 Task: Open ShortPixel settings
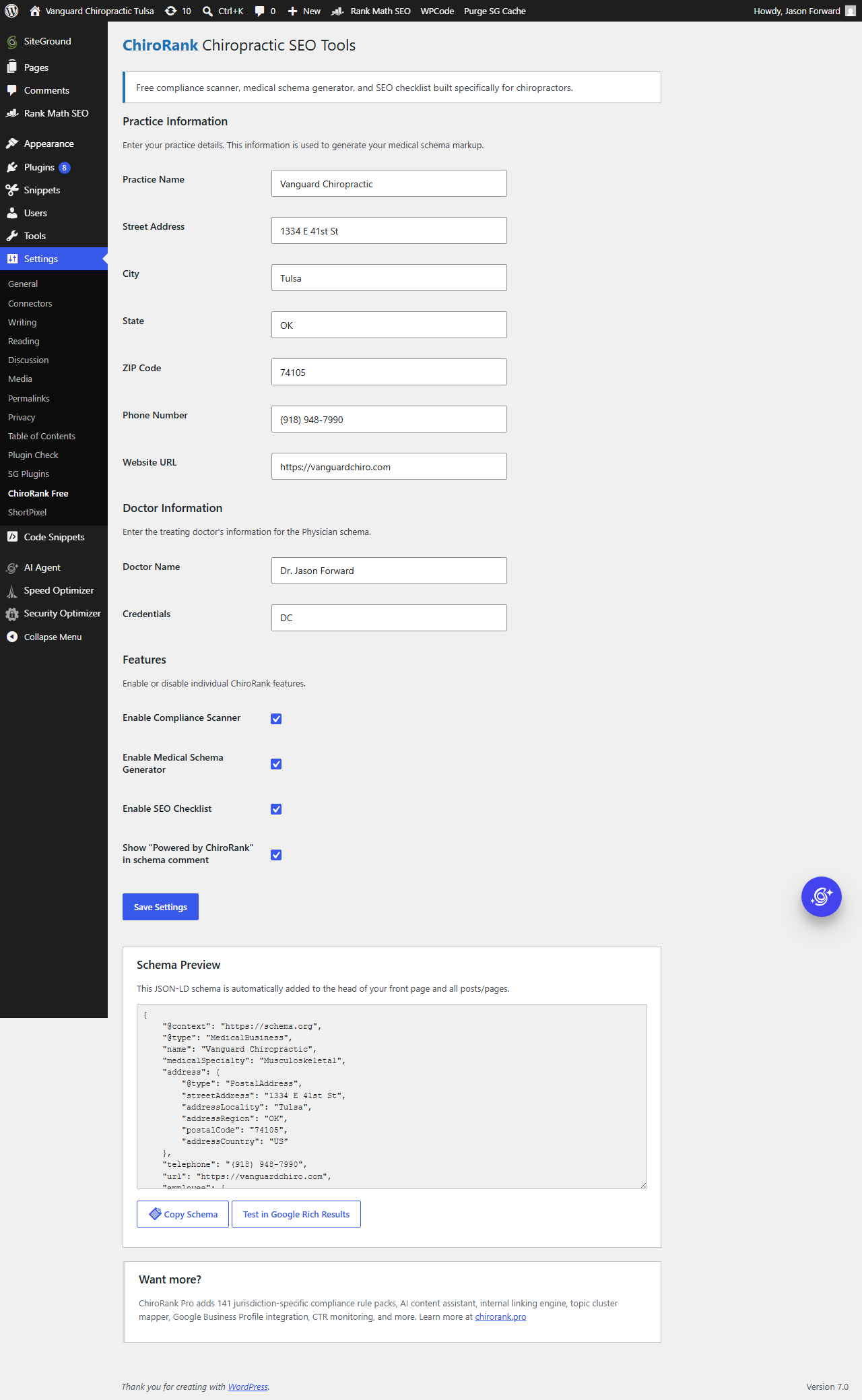pos(28,513)
